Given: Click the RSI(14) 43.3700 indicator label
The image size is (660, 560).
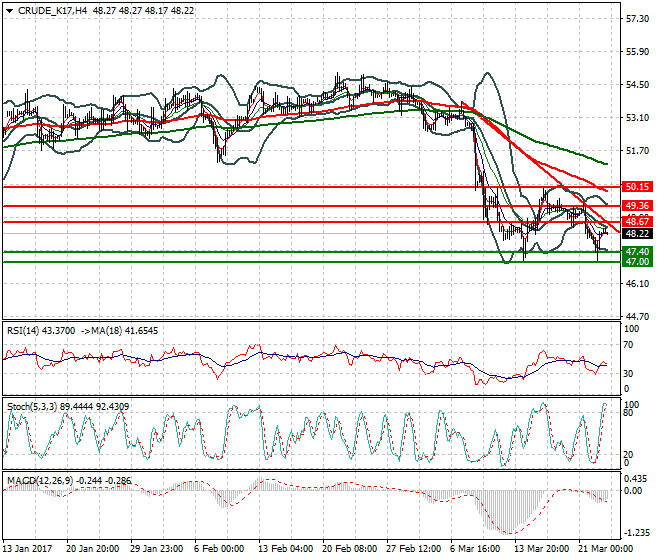Looking at the screenshot, I should 41,331.
